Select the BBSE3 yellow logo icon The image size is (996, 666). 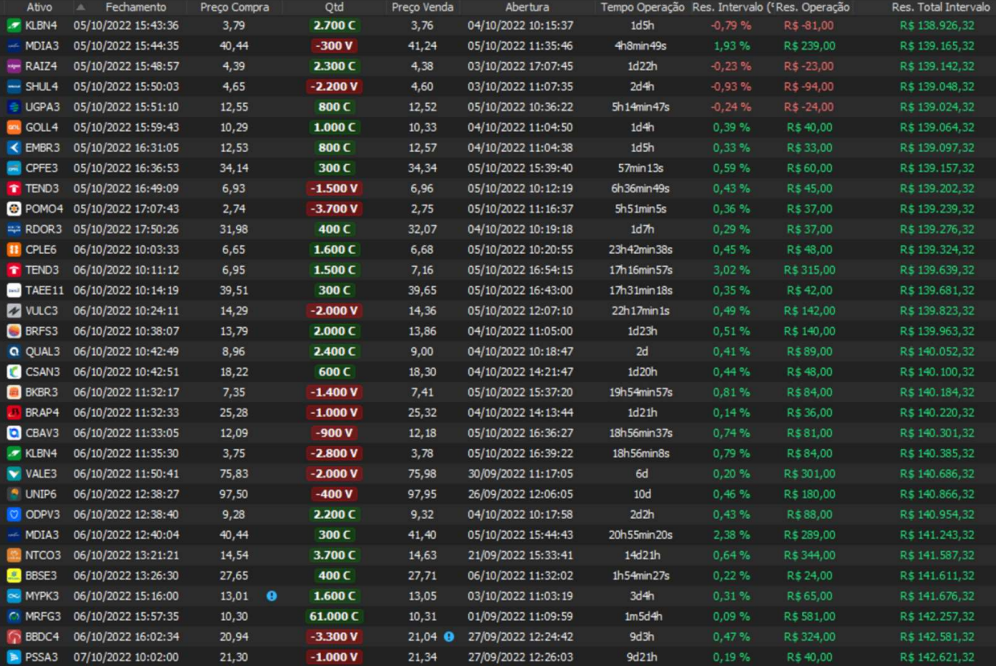[x=14, y=575]
